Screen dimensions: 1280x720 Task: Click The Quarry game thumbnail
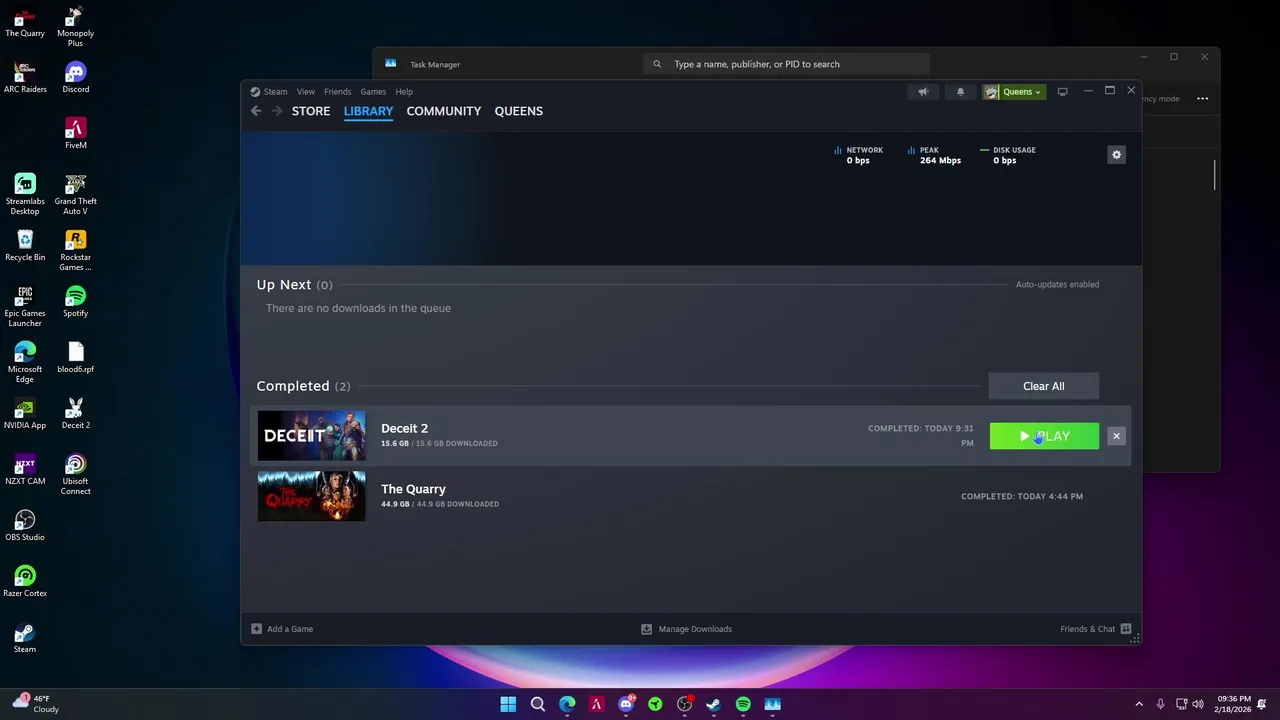[x=311, y=496]
